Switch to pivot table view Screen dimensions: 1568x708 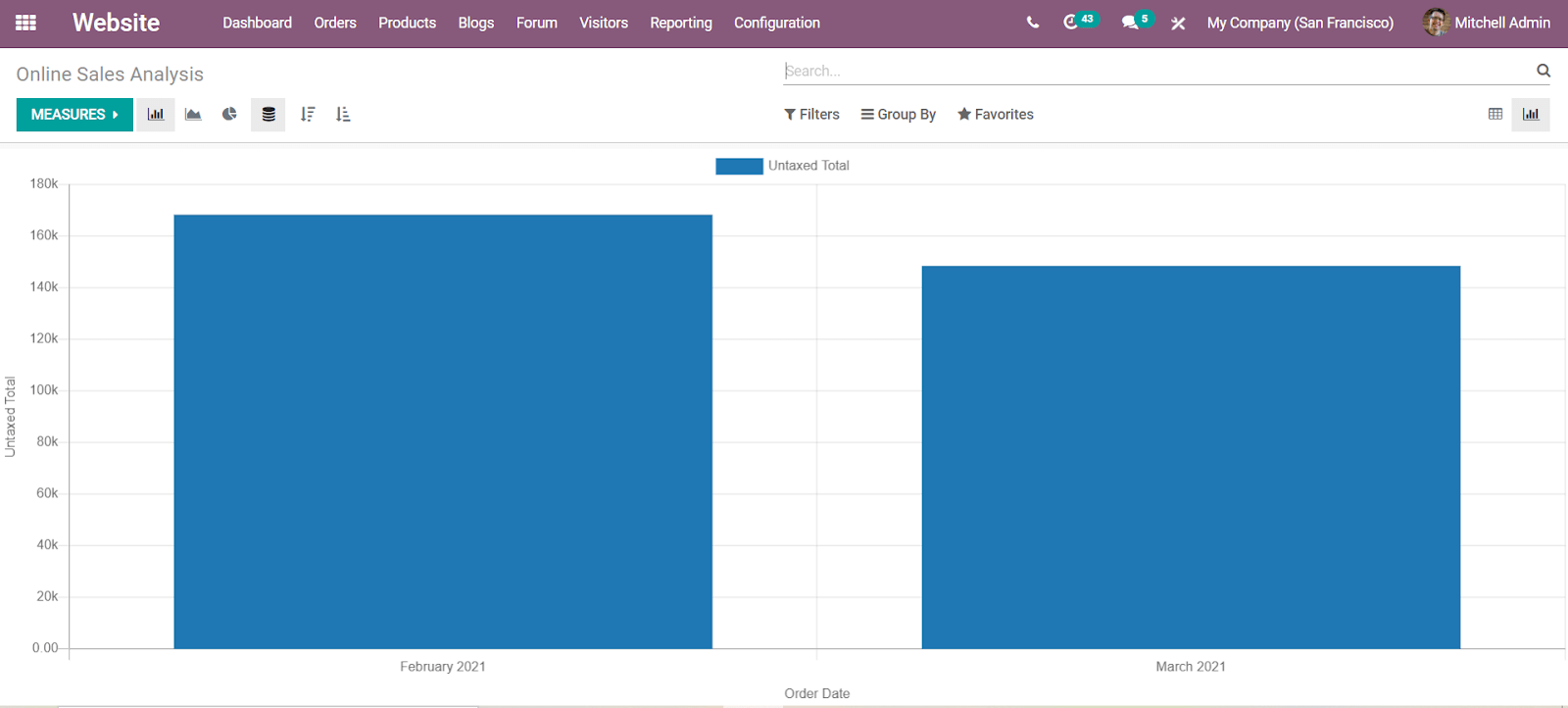1495,115
